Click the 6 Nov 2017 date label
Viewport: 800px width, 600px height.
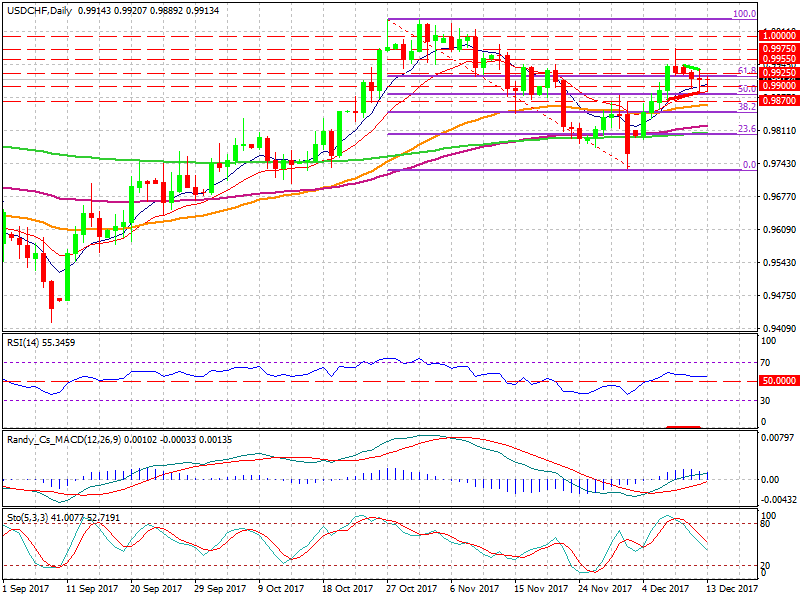[x=468, y=590]
